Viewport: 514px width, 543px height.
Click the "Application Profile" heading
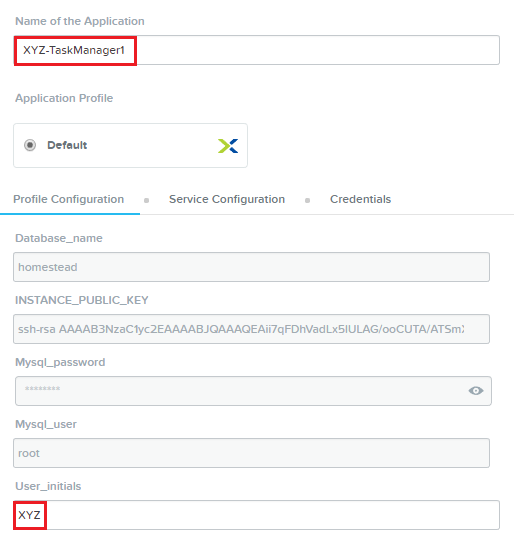(64, 98)
